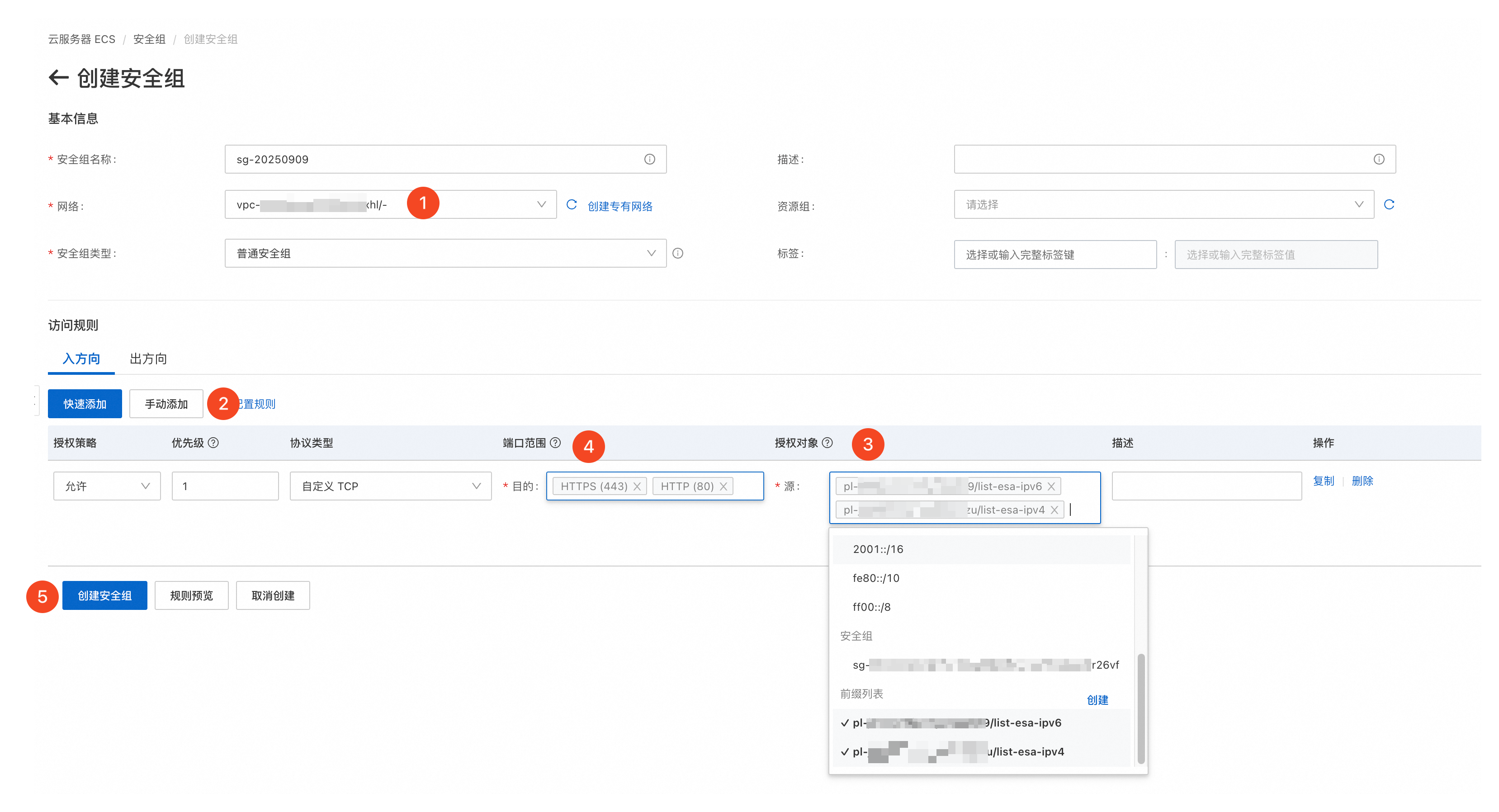
Task: Click the 创建专有网络 link
Action: coord(620,207)
